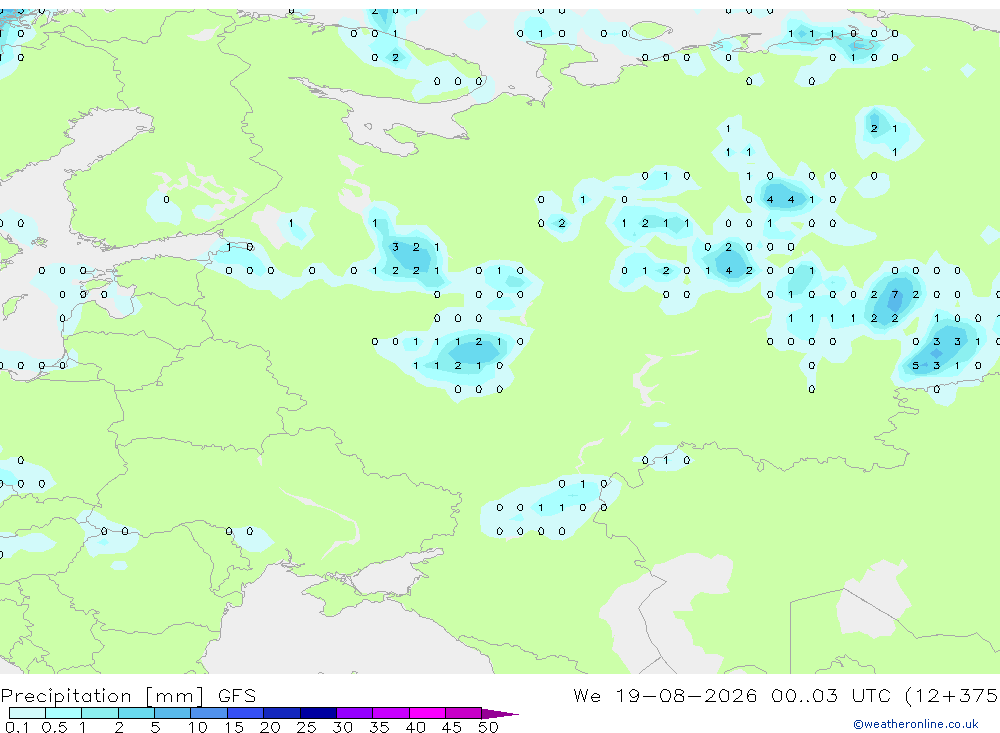Click the 20–25 mm dark blue swatch
The image size is (1000, 733).
(282, 713)
